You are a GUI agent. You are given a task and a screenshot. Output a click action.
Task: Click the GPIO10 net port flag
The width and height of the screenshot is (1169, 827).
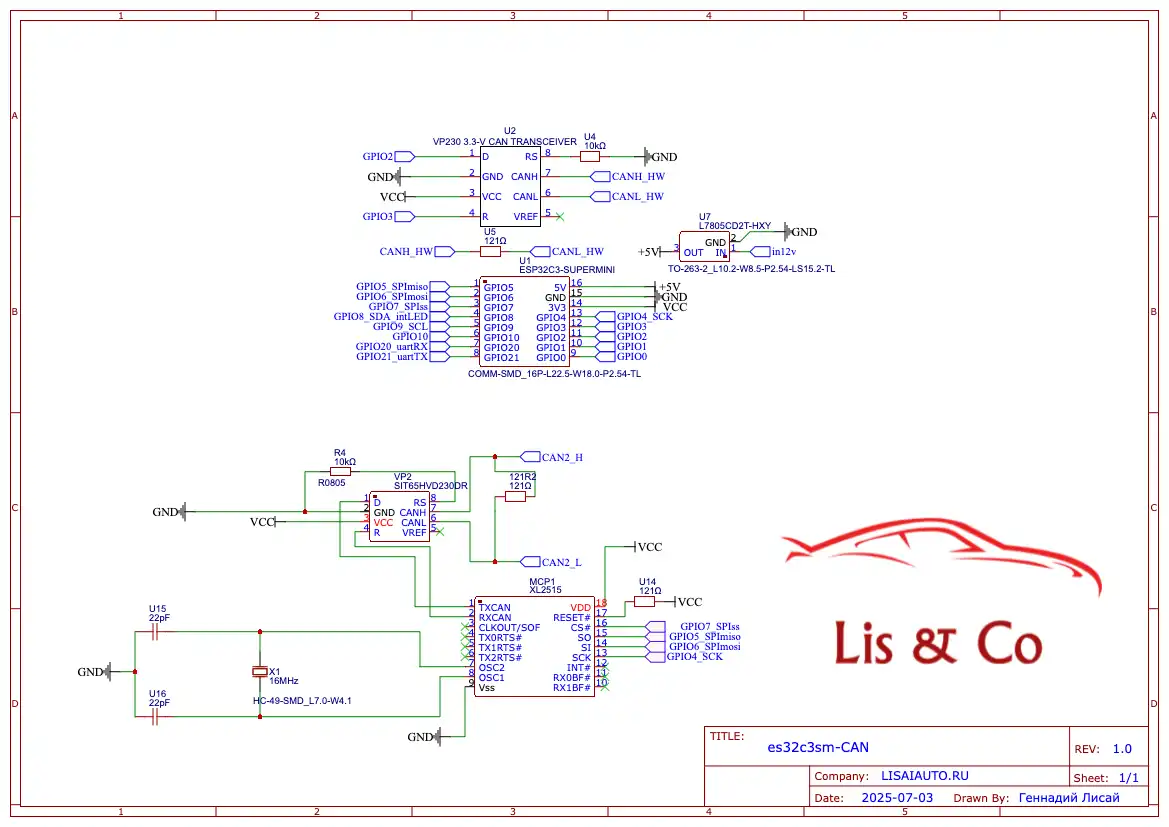point(439,337)
